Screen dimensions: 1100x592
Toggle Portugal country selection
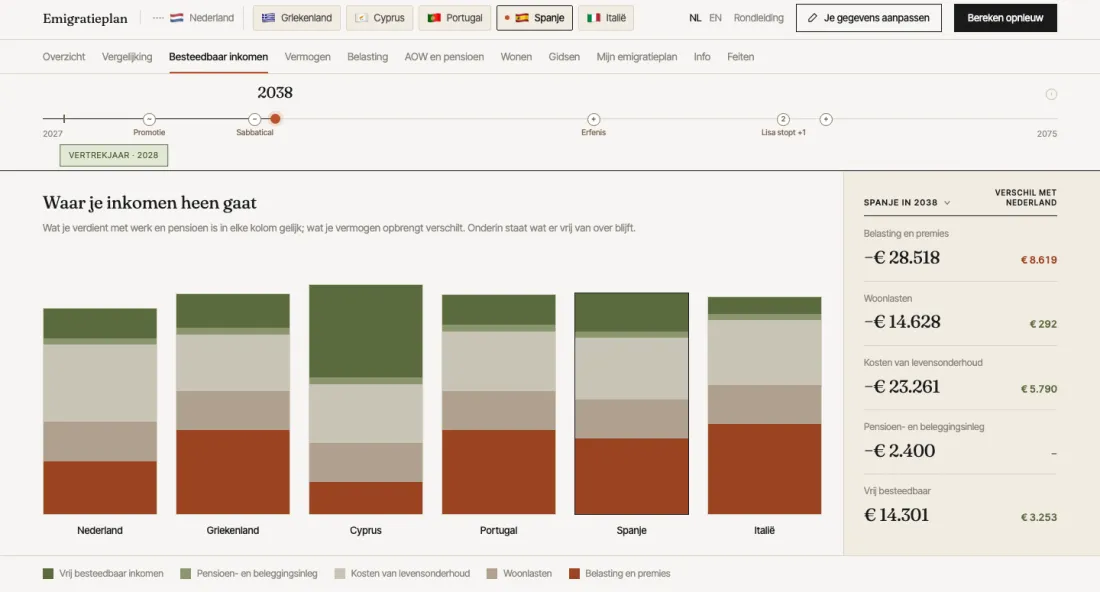pyautogui.click(x=455, y=18)
